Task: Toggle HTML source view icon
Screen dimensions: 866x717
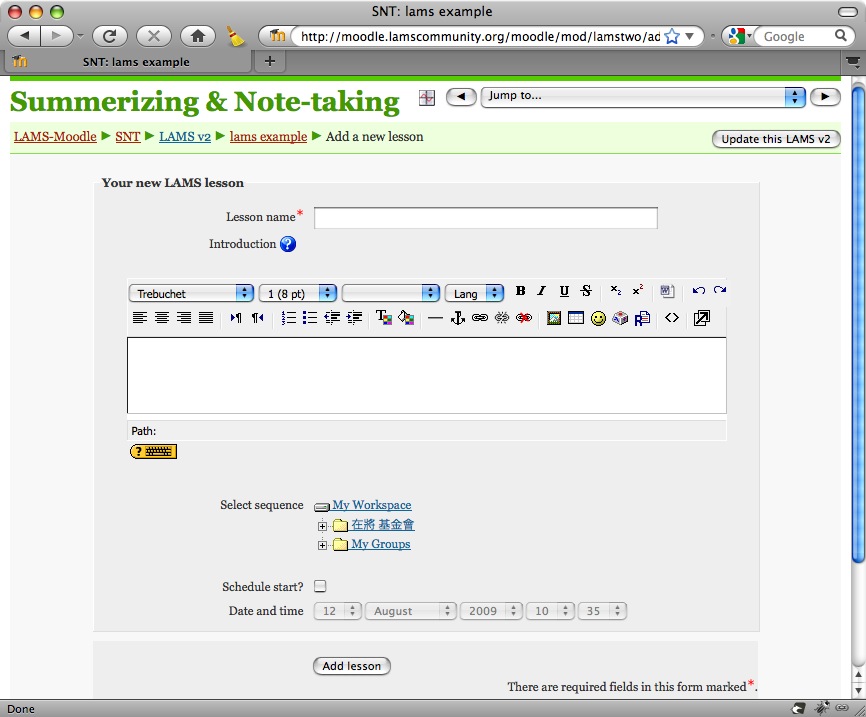Action: 672,318
